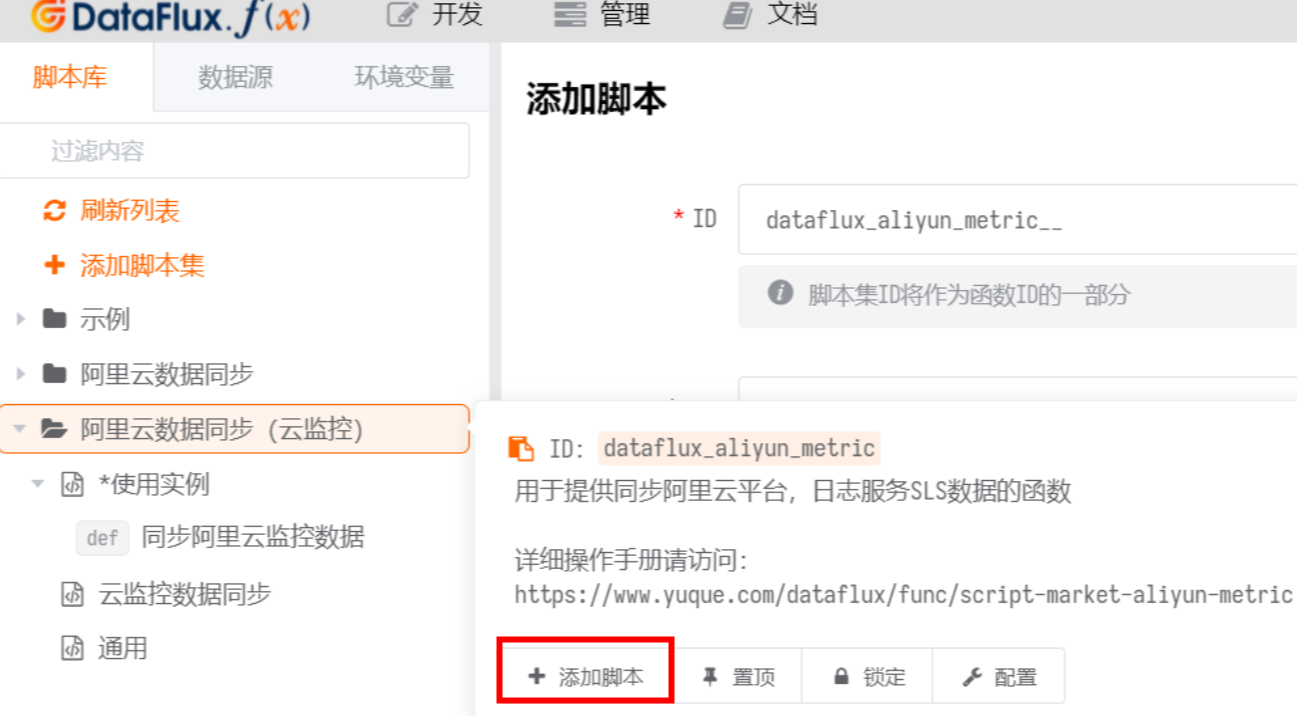The image size is (1297, 716).
Task: Collapse the 阿里云数据同步（云监控）folder arrow
Action: click(19, 430)
